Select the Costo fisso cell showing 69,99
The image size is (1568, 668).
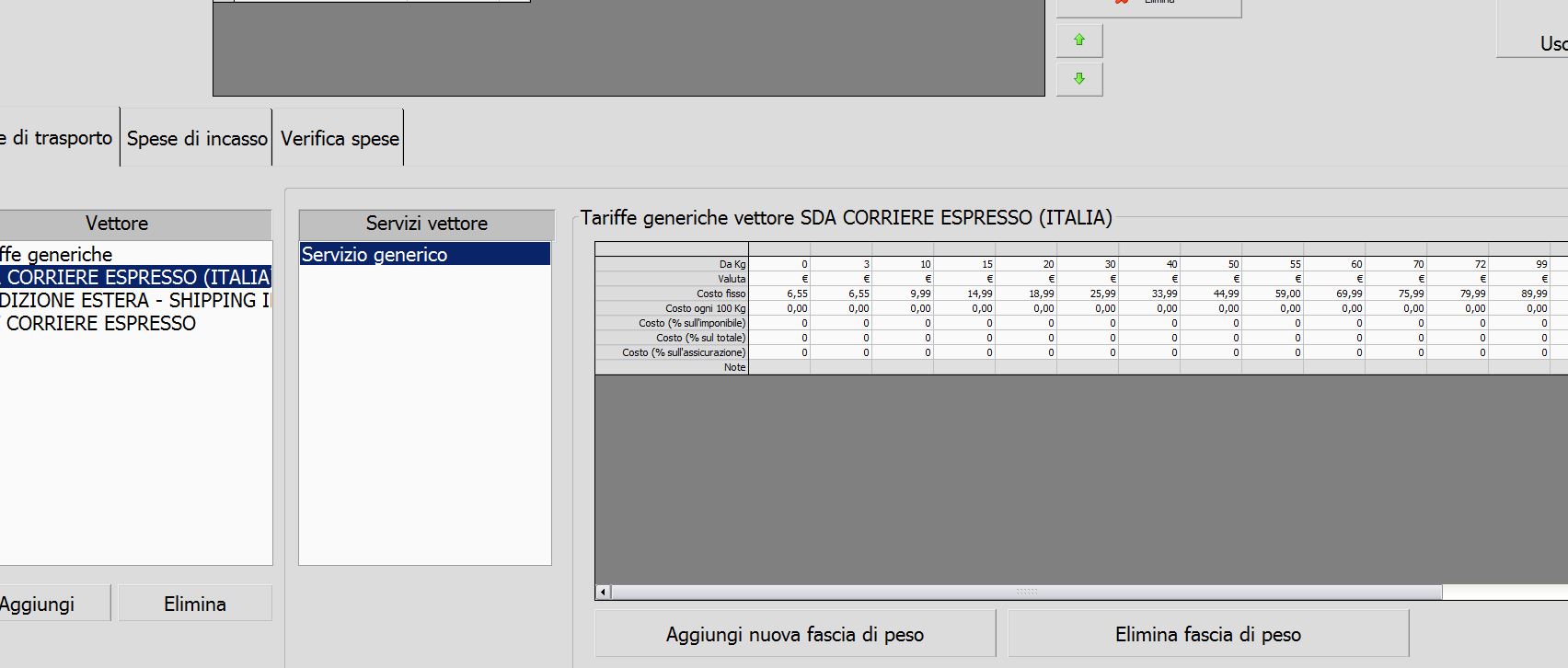pyautogui.click(x=1334, y=294)
